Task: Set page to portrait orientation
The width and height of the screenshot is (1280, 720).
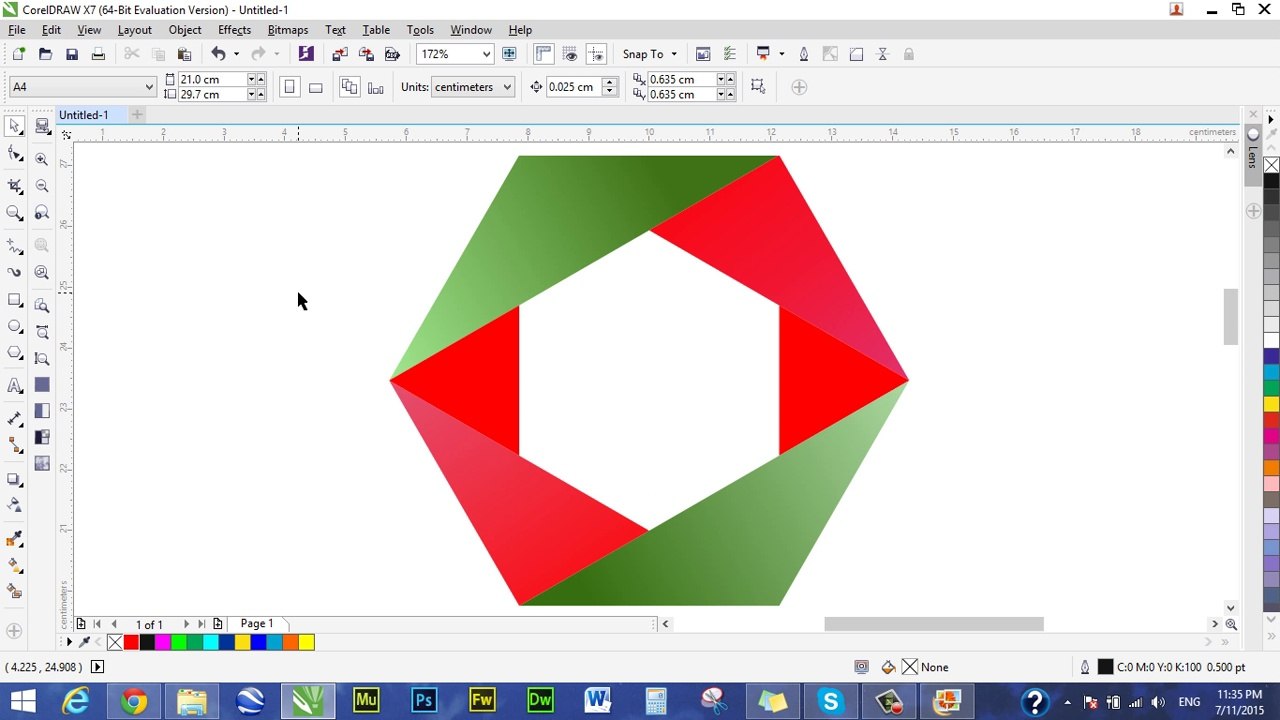Action: click(x=289, y=87)
